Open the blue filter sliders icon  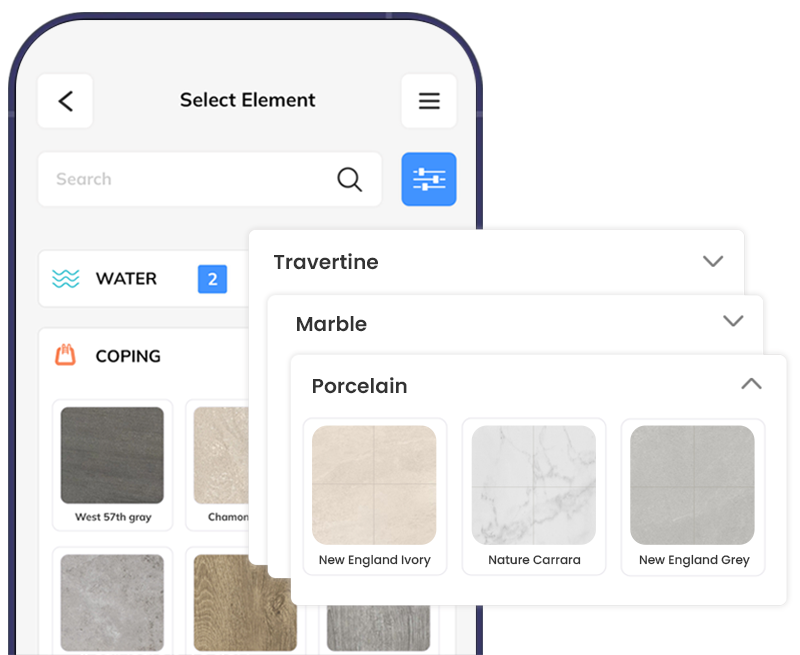[429, 178]
